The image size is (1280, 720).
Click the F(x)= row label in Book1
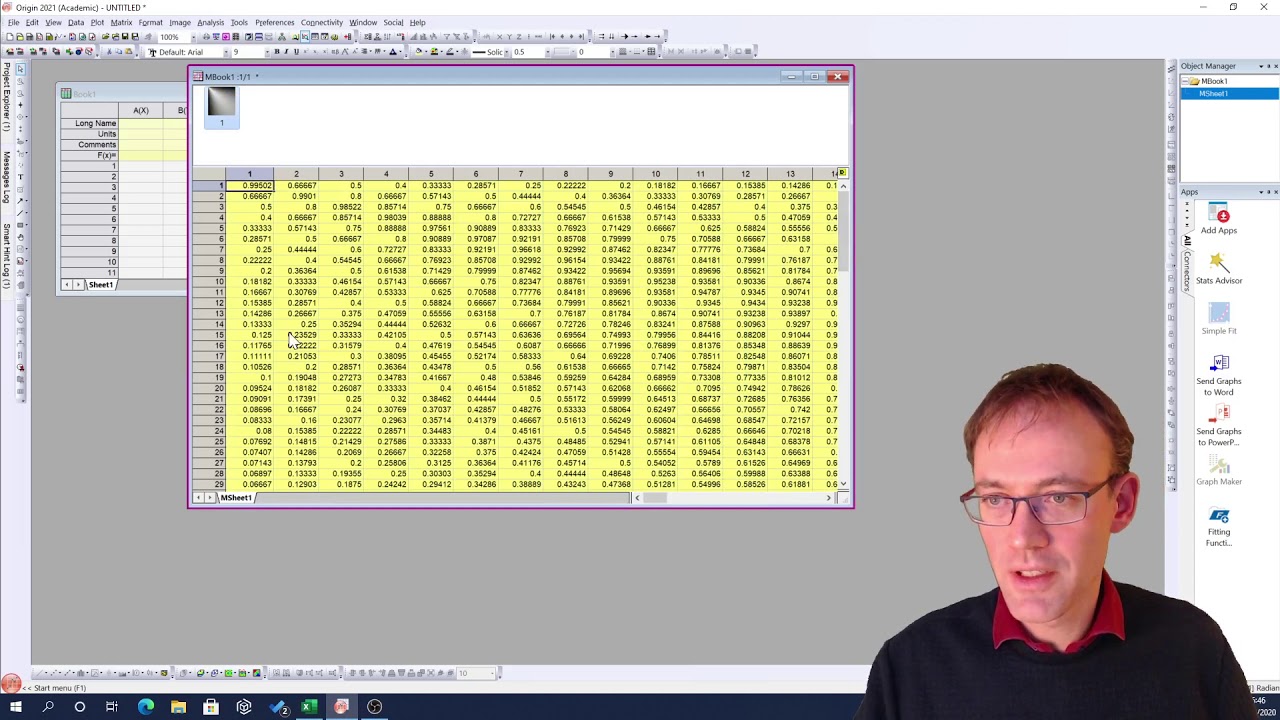tap(91, 156)
